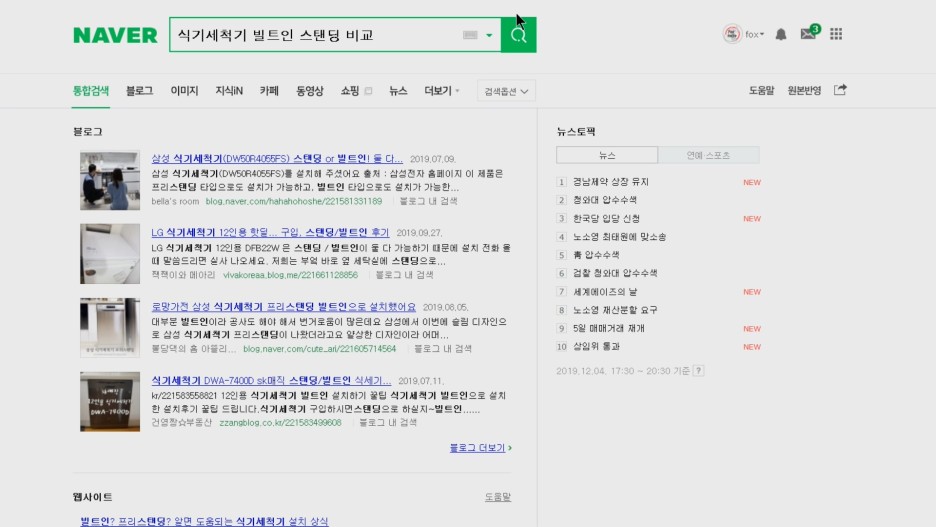Click the help question mark beside news time

pyautogui.click(x=698, y=371)
